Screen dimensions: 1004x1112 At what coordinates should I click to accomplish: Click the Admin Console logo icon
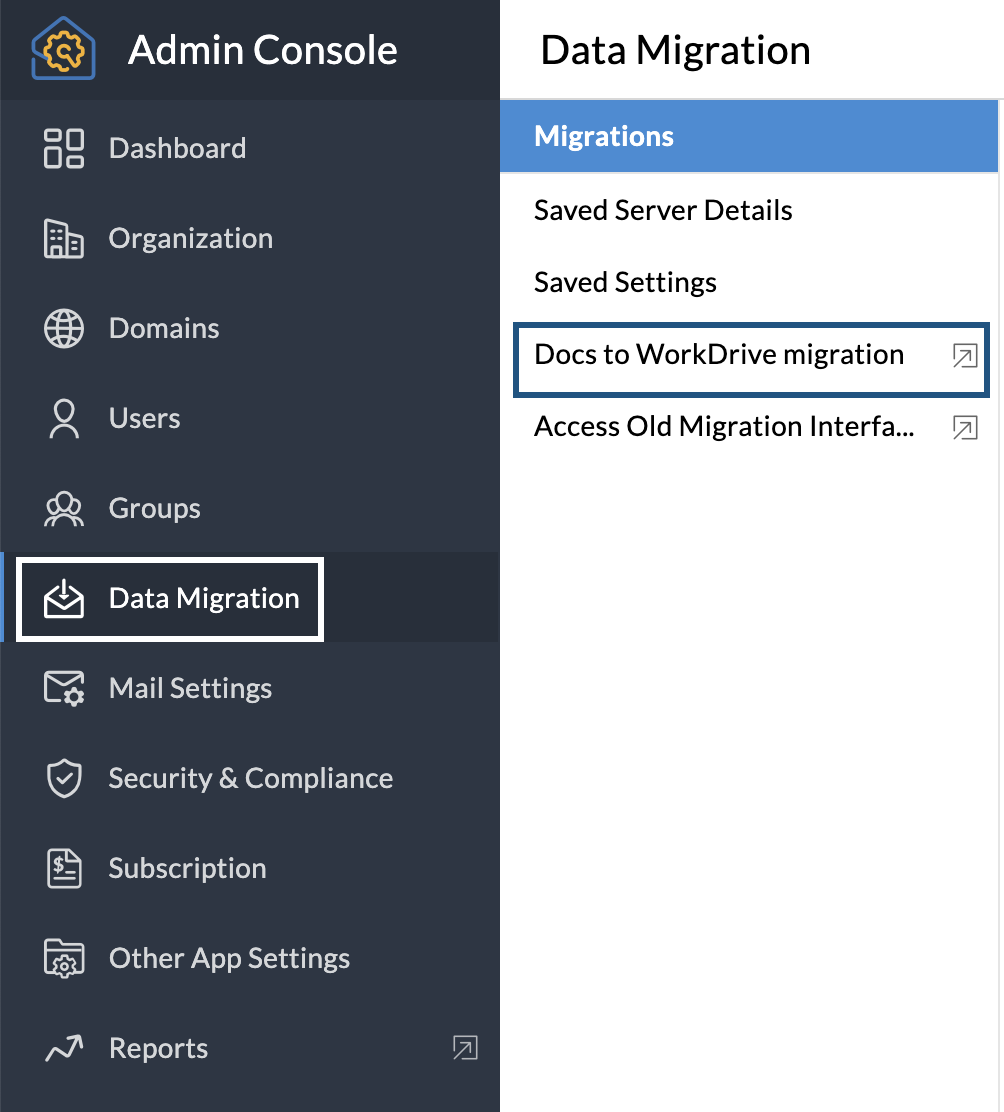(x=64, y=48)
